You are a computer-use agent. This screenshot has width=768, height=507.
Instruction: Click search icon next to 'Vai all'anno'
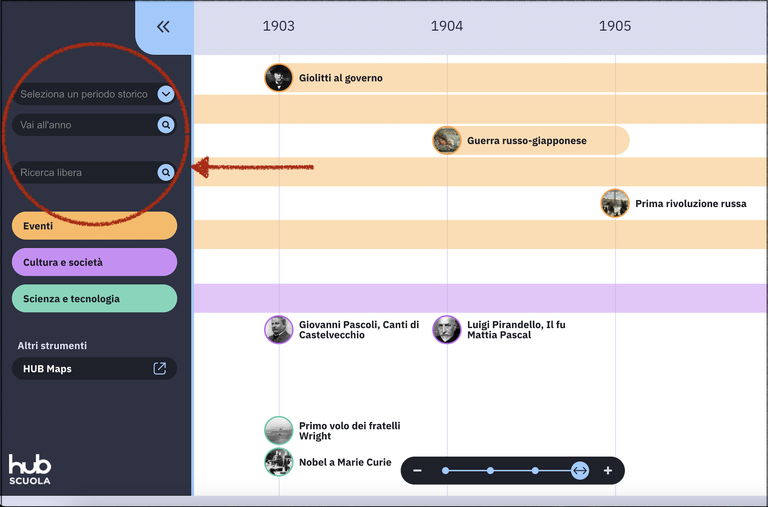click(166, 125)
